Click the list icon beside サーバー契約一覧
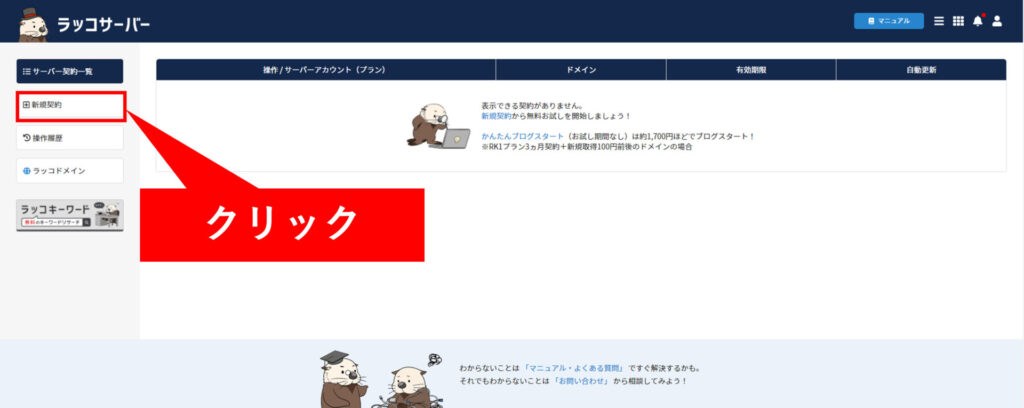 click(x=27, y=71)
